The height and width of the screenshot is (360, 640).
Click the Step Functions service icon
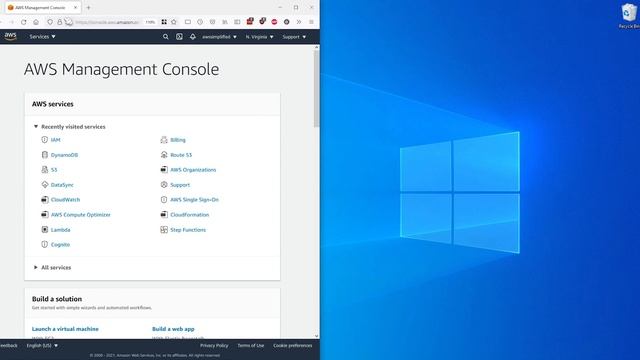(x=164, y=229)
